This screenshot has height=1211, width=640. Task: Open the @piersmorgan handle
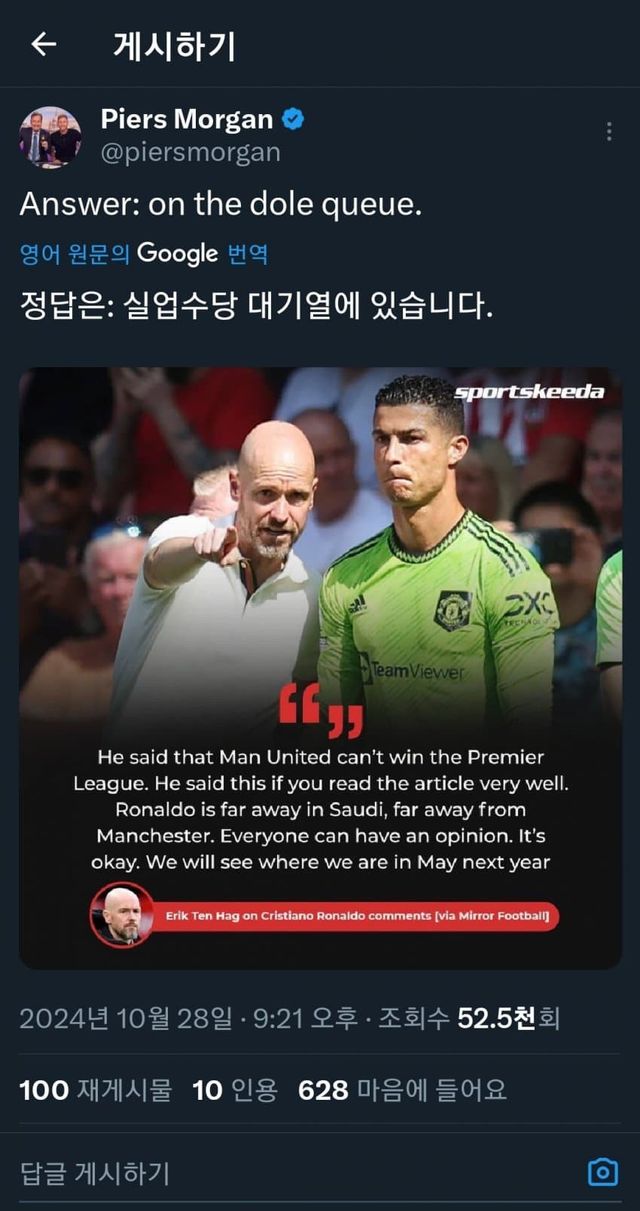coord(191,152)
